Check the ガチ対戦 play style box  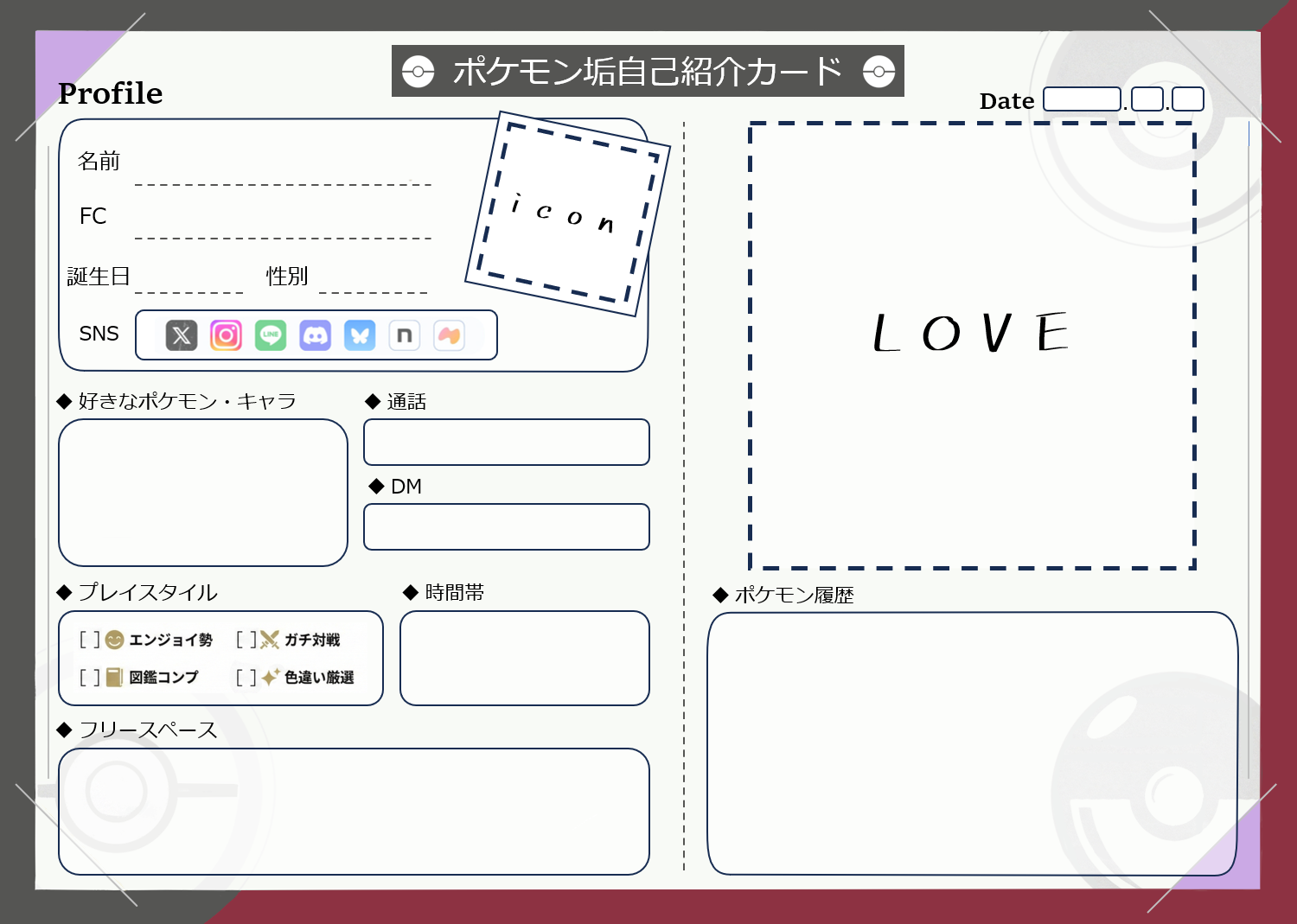(247, 640)
